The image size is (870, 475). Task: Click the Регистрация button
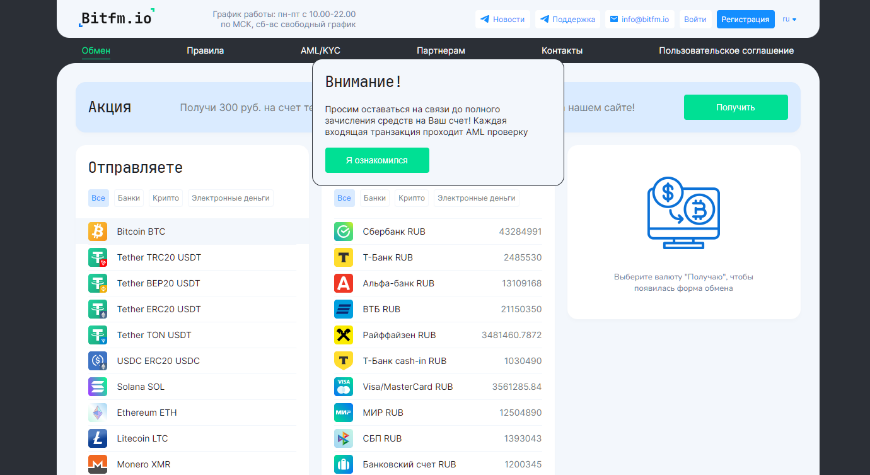click(745, 19)
